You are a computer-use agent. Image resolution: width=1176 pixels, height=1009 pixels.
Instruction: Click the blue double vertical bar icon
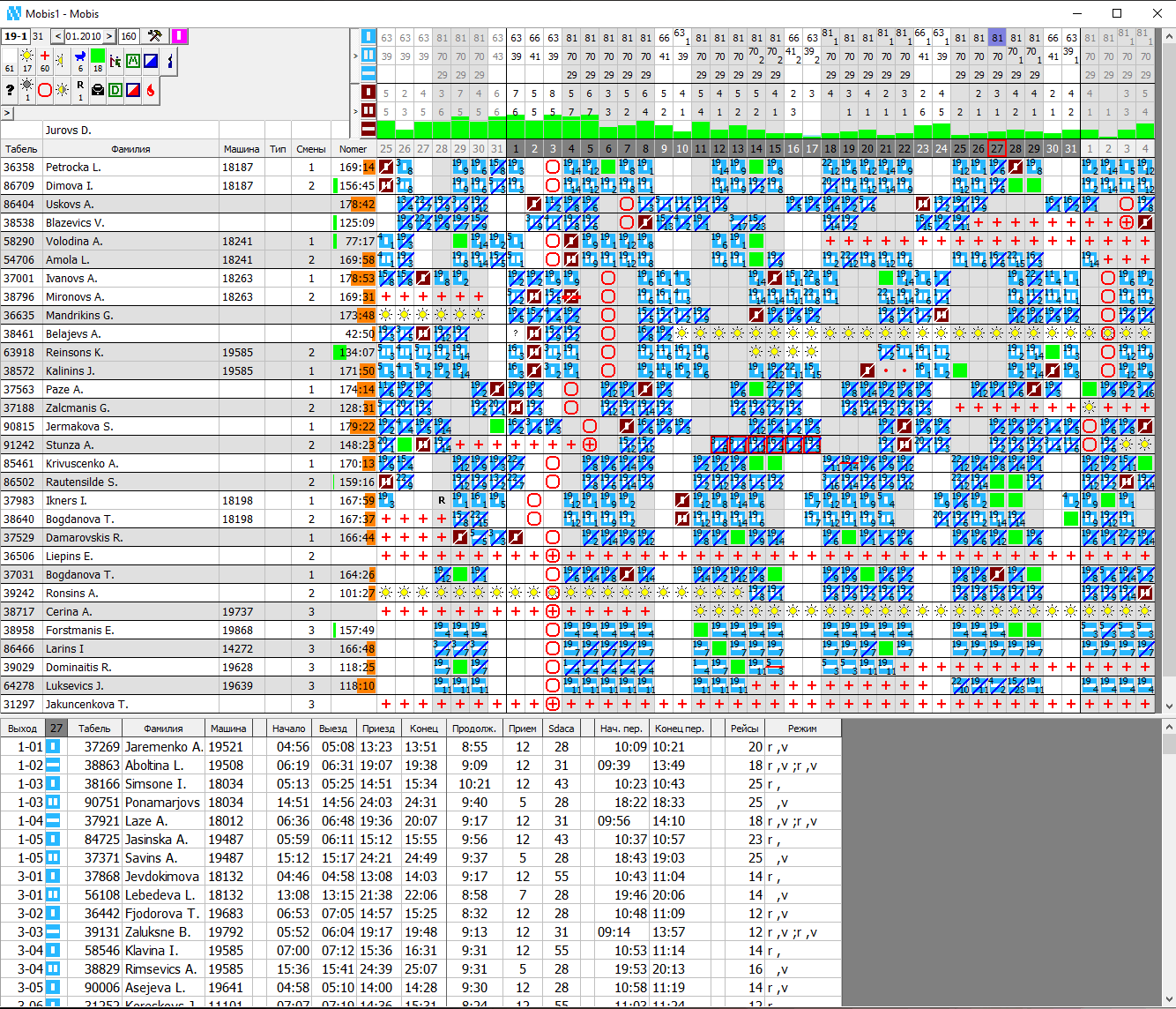tap(368, 55)
